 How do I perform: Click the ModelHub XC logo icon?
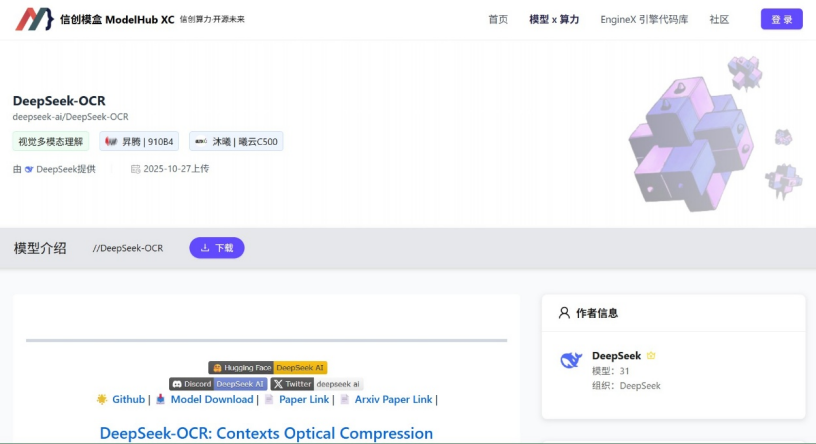click(34, 19)
